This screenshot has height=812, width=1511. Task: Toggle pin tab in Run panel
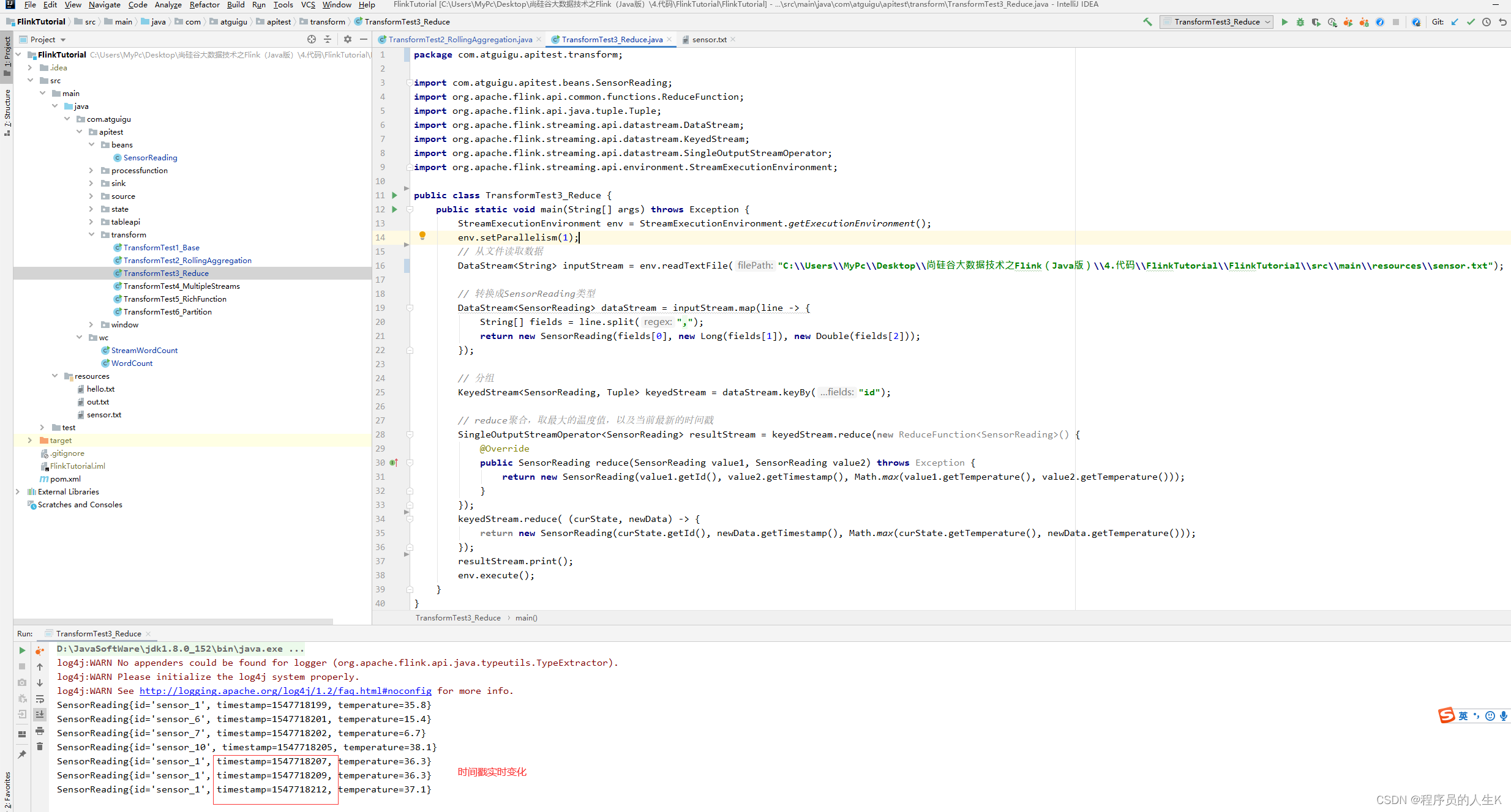pyautogui.click(x=22, y=754)
